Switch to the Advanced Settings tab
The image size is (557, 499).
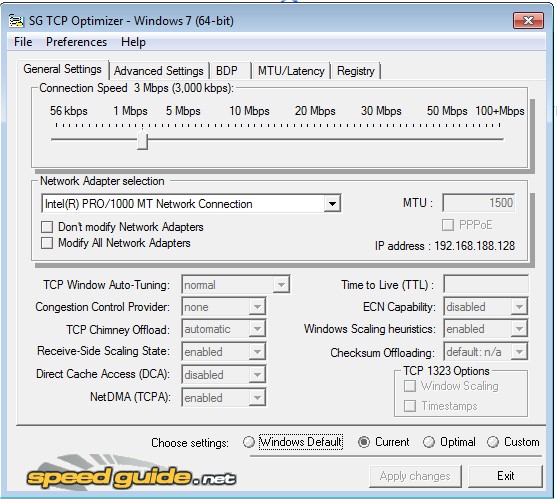(158, 71)
